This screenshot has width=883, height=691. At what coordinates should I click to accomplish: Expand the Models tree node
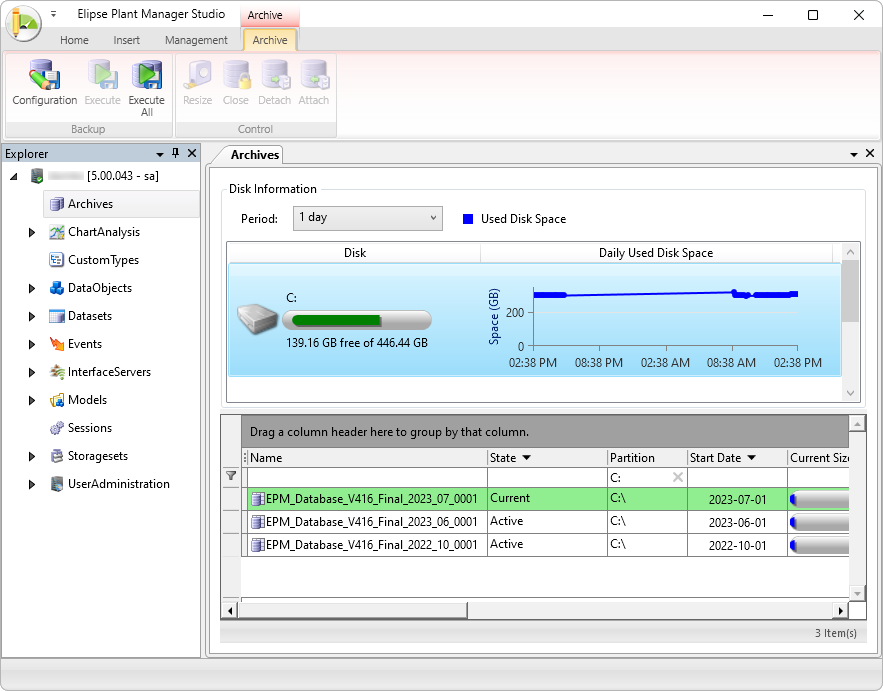(33, 400)
